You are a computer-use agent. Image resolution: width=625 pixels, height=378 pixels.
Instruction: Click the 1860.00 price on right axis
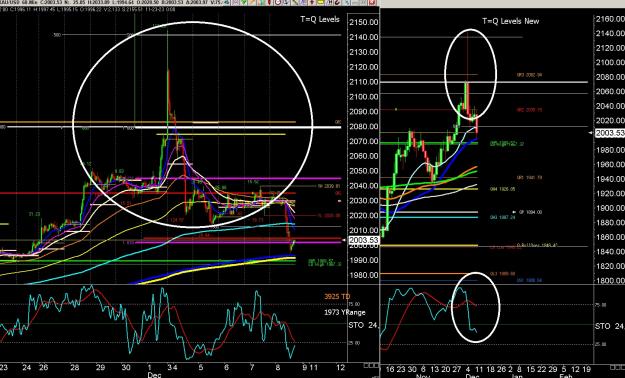click(610, 237)
